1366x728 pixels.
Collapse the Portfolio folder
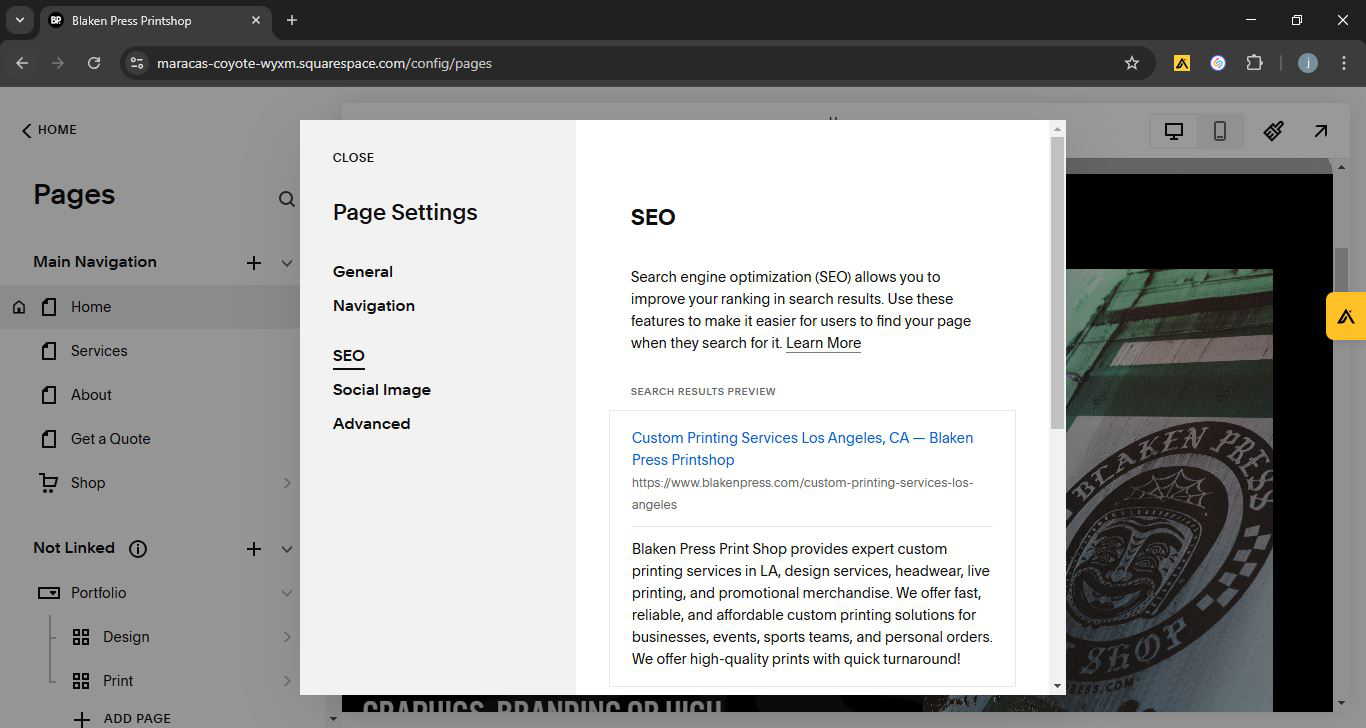[287, 593]
